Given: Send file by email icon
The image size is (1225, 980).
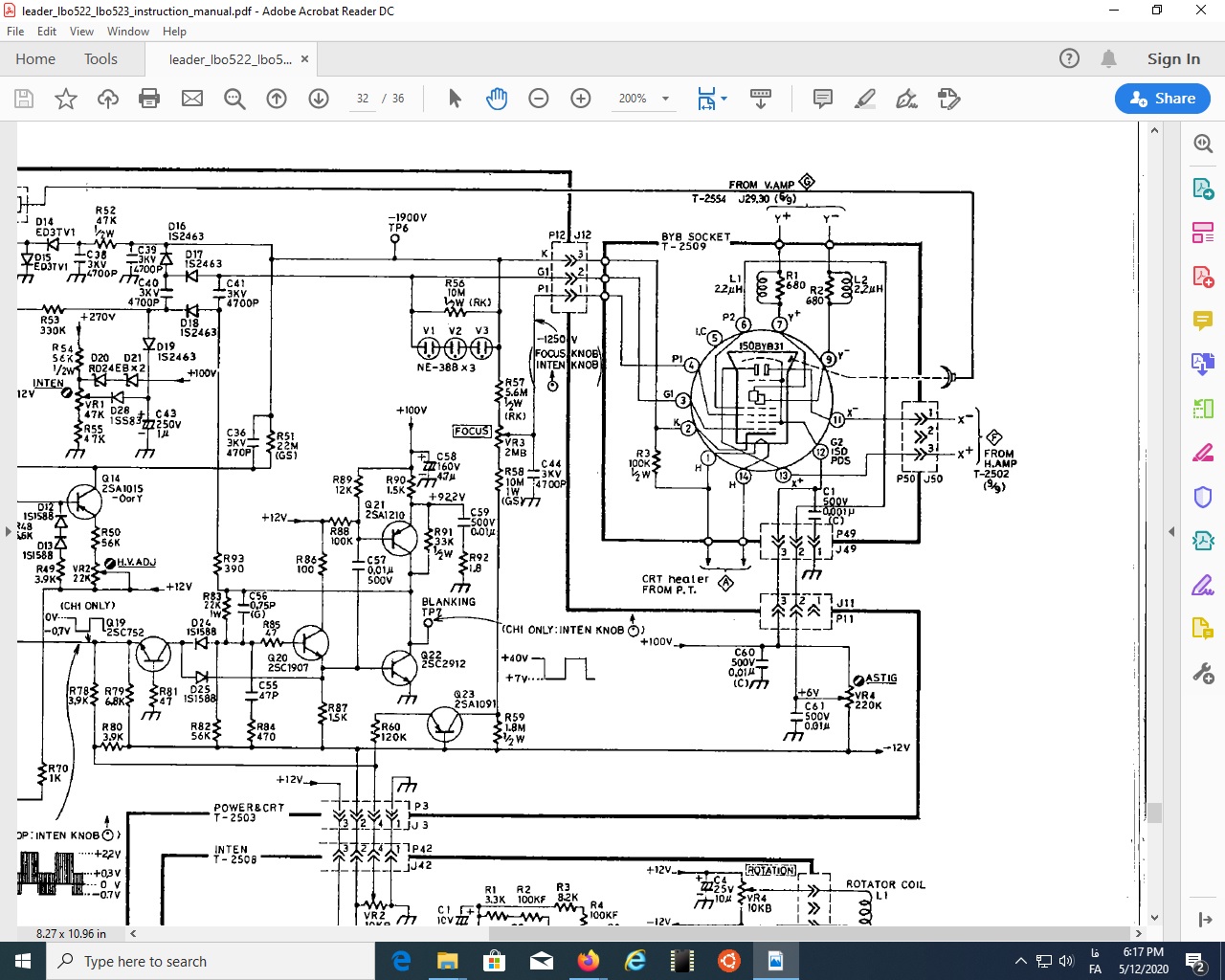Looking at the screenshot, I should click(192, 99).
